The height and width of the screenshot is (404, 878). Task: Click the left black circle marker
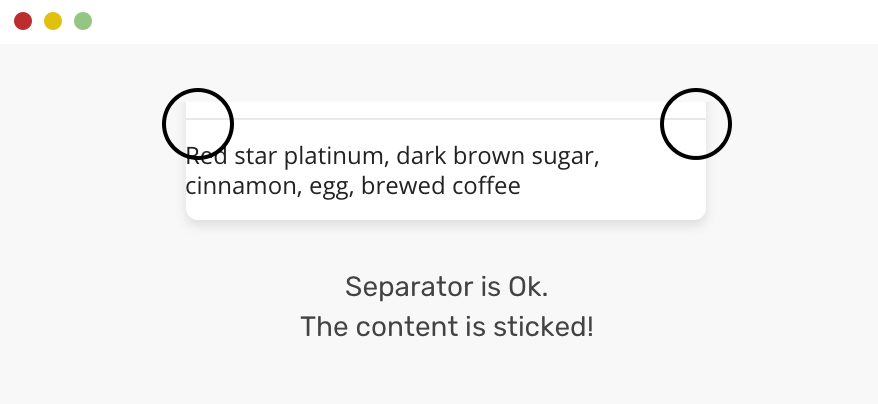point(198,124)
